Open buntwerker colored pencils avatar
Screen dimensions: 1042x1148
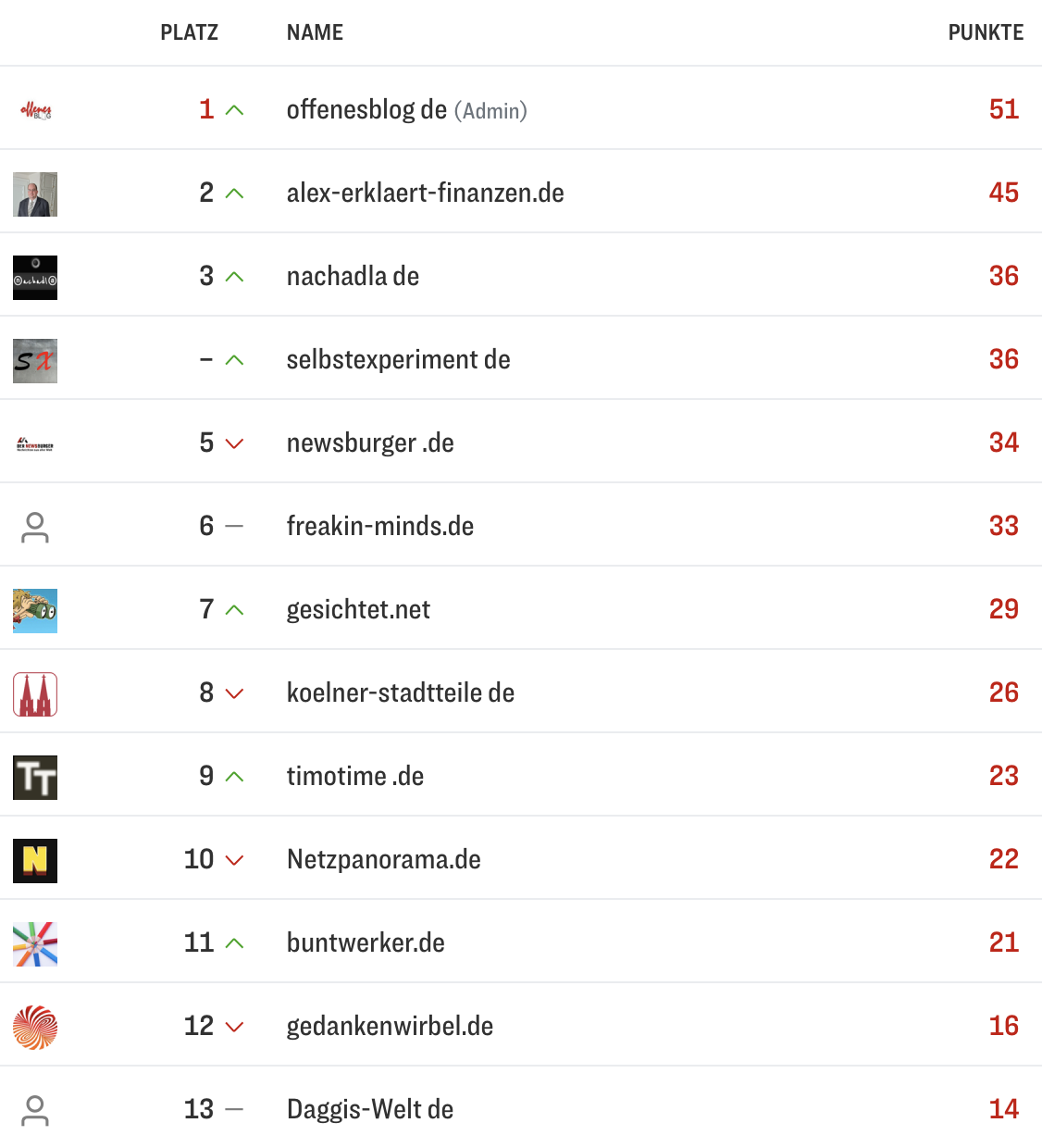click(35, 944)
